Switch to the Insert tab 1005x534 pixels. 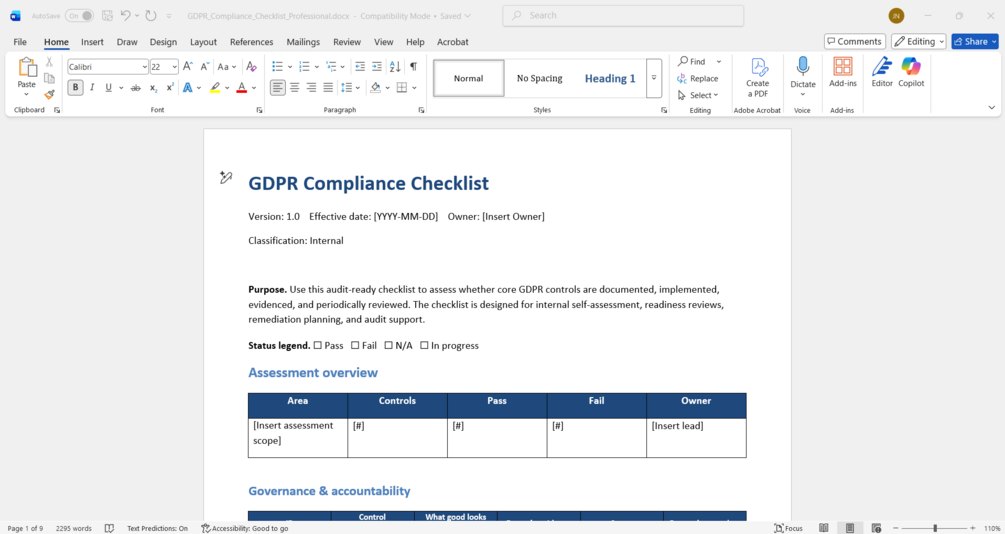[x=92, y=42]
